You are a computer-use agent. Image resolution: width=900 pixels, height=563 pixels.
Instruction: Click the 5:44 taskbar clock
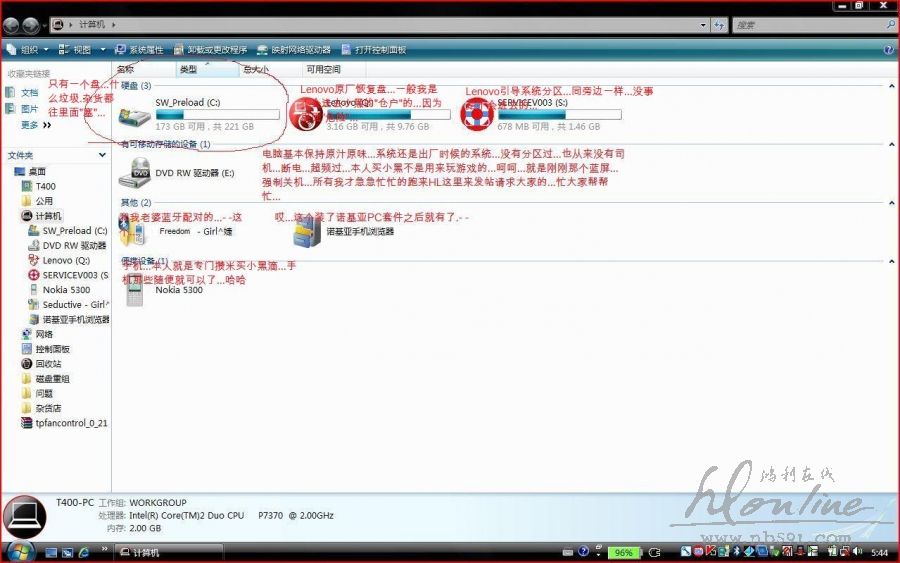(879, 553)
